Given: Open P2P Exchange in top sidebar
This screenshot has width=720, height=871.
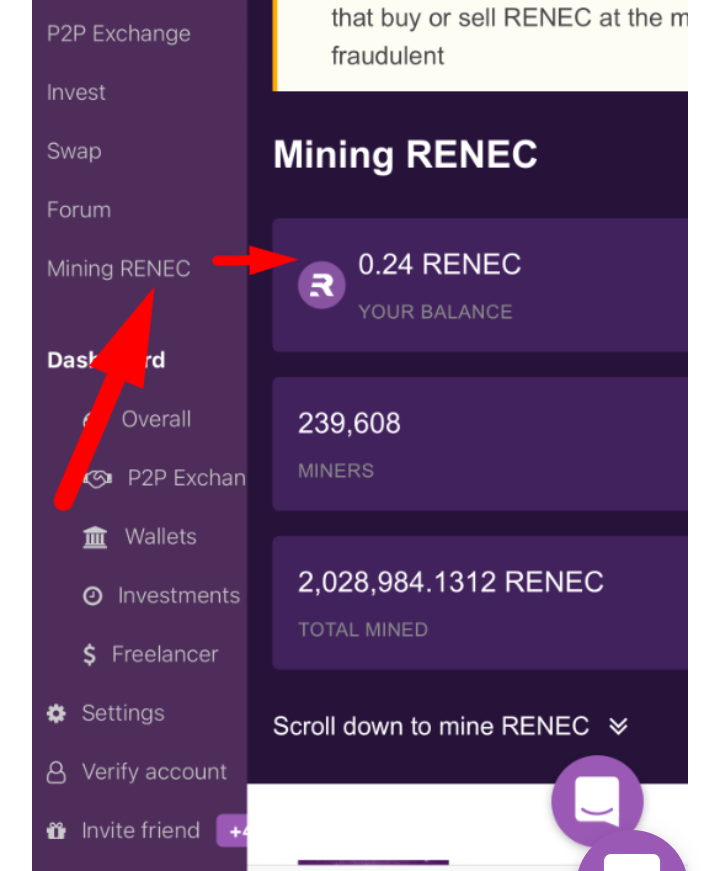Looking at the screenshot, I should pyautogui.click(x=118, y=34).
